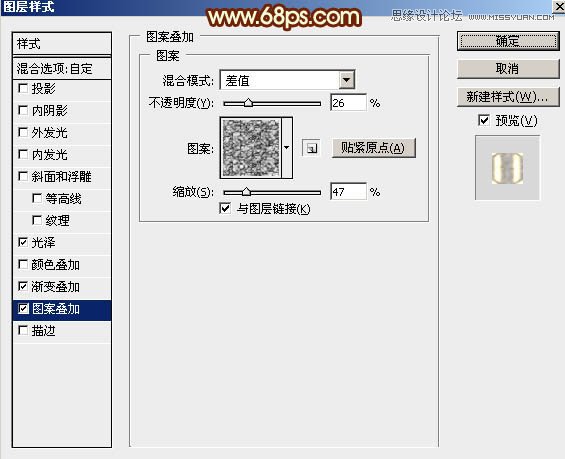Click the pattern texture thumbnail

[x=251, y=148]
